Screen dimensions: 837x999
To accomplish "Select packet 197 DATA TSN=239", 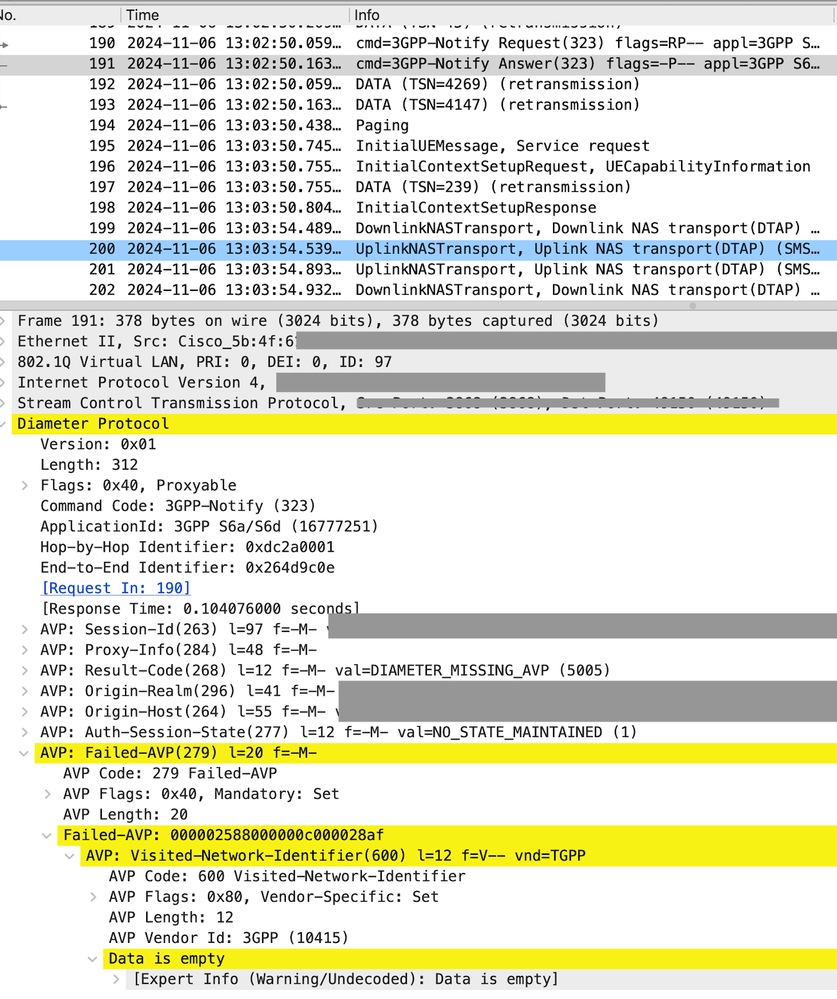I will click(x=418, y=187).
